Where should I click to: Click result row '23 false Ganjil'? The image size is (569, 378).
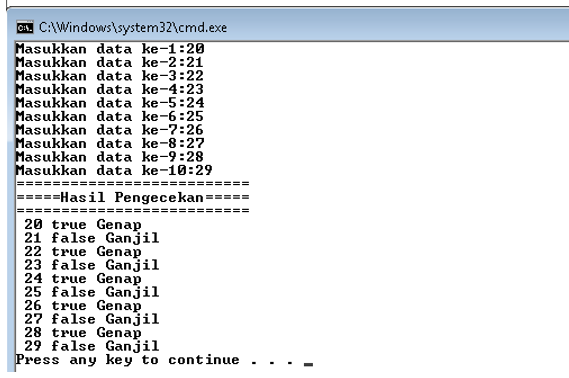[x=92, y=265]
